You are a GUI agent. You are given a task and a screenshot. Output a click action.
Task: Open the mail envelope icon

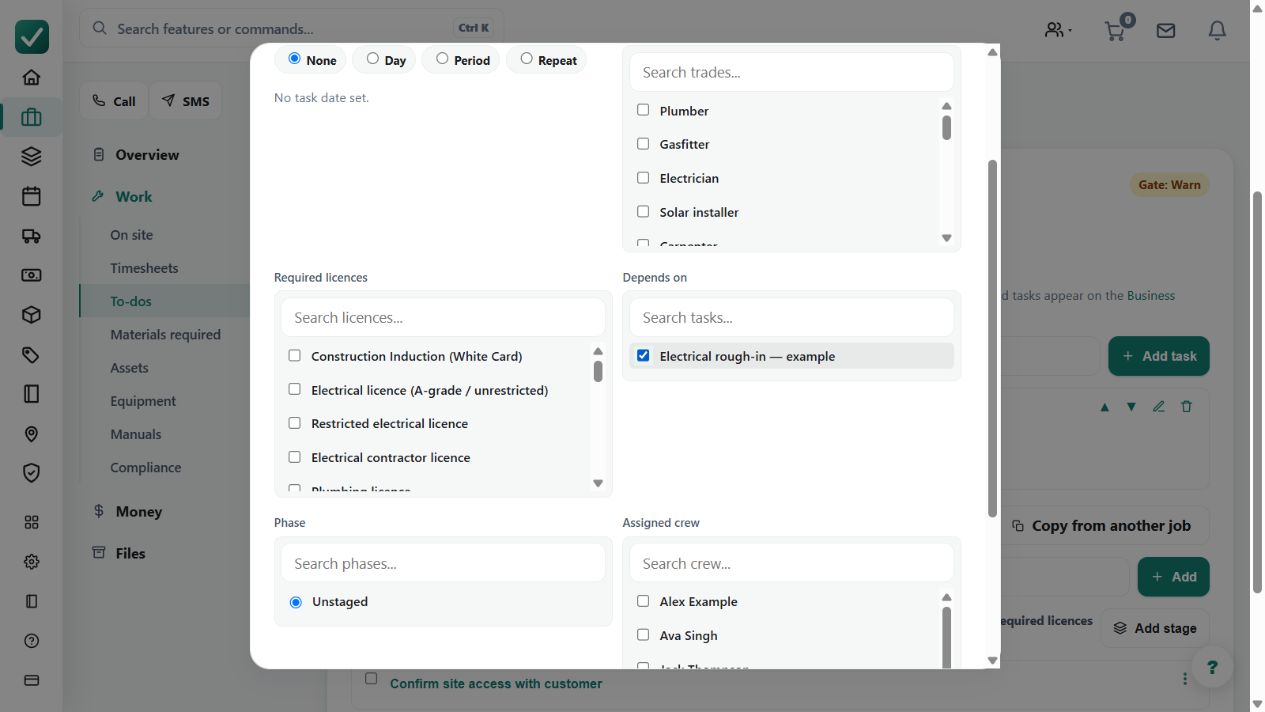click(x=1166, y=31)
